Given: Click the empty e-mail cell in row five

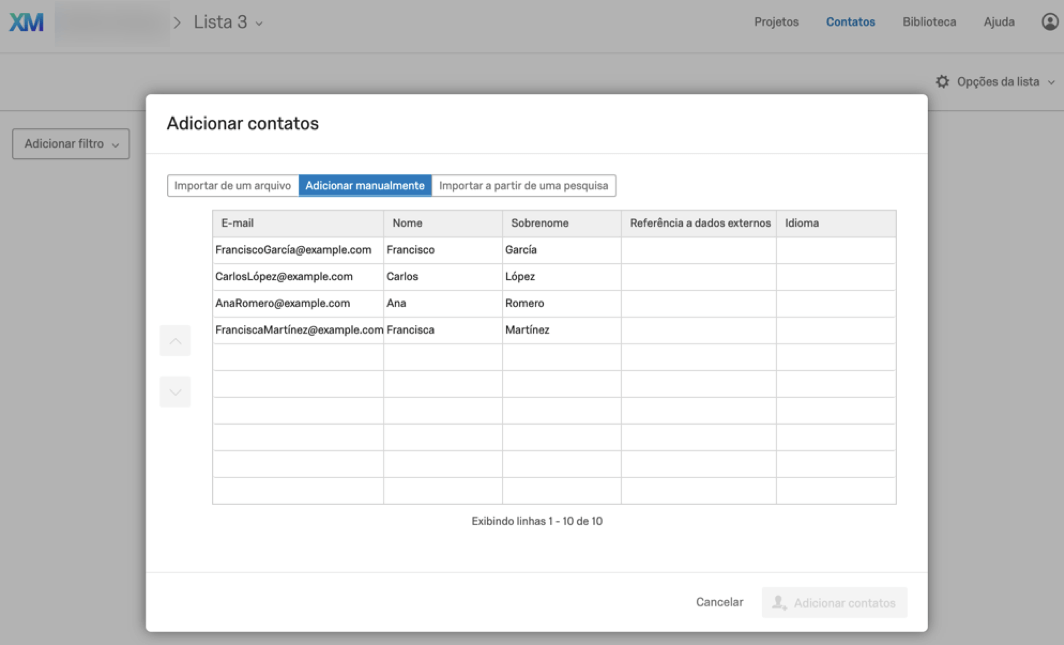Looking at the screenshot, I should pyautogui.click(x=298, y=357).
